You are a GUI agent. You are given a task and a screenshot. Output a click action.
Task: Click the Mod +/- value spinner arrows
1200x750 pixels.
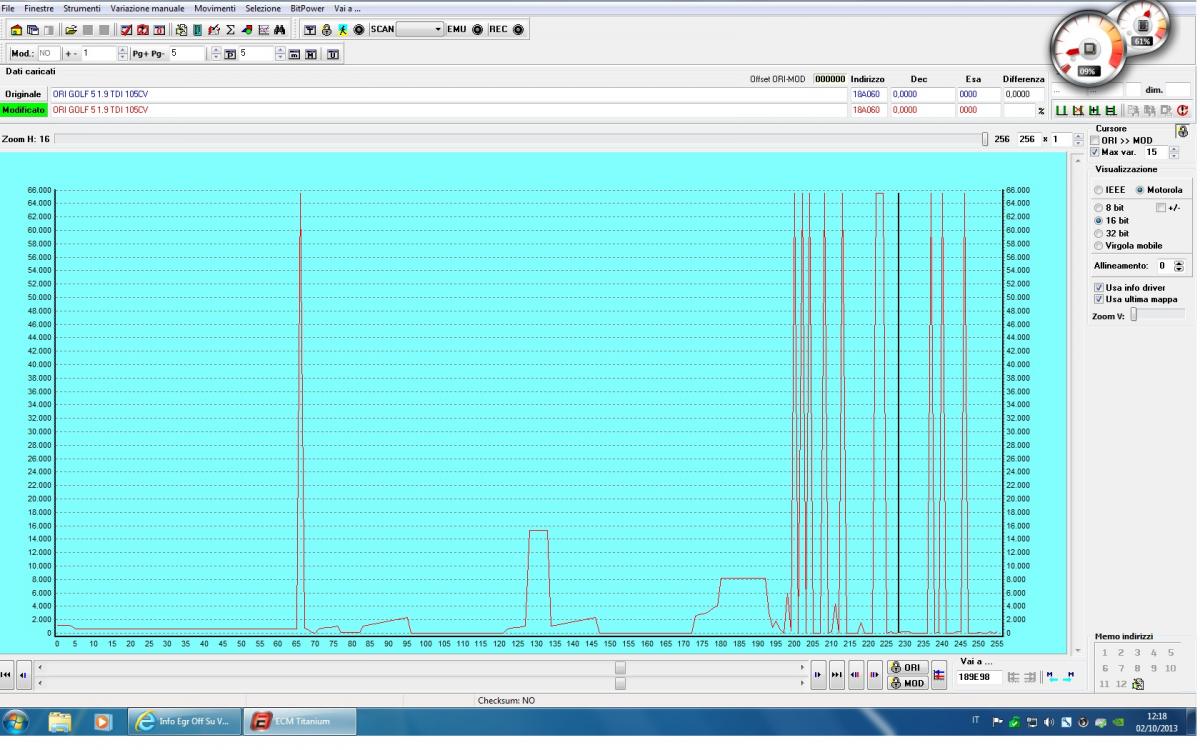[x=124, y=53]
